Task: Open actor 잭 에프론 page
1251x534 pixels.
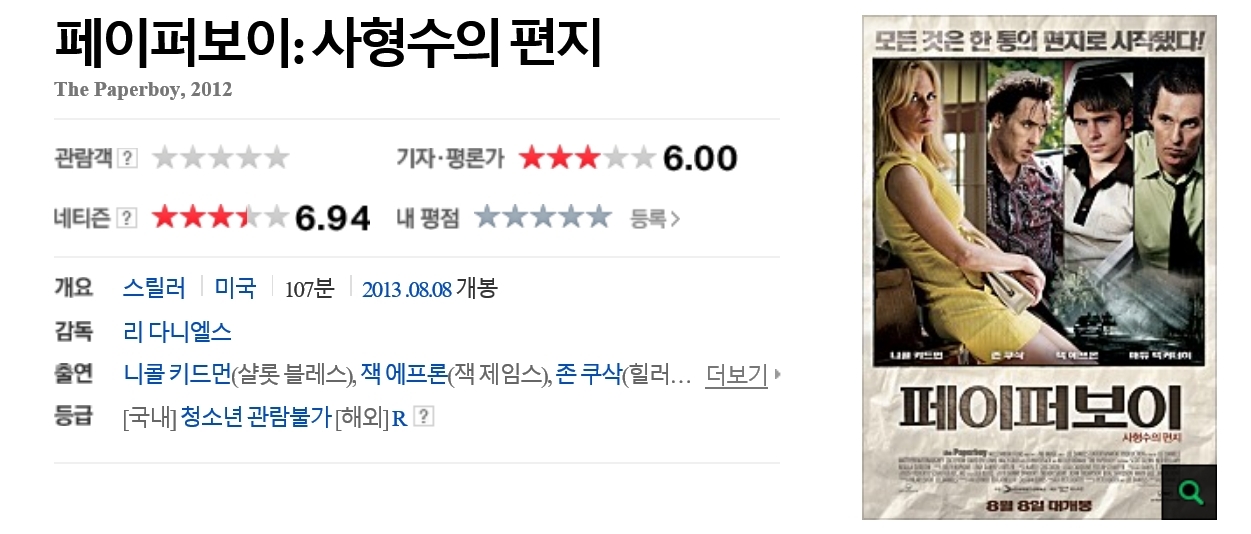Action: pos(403,375)
